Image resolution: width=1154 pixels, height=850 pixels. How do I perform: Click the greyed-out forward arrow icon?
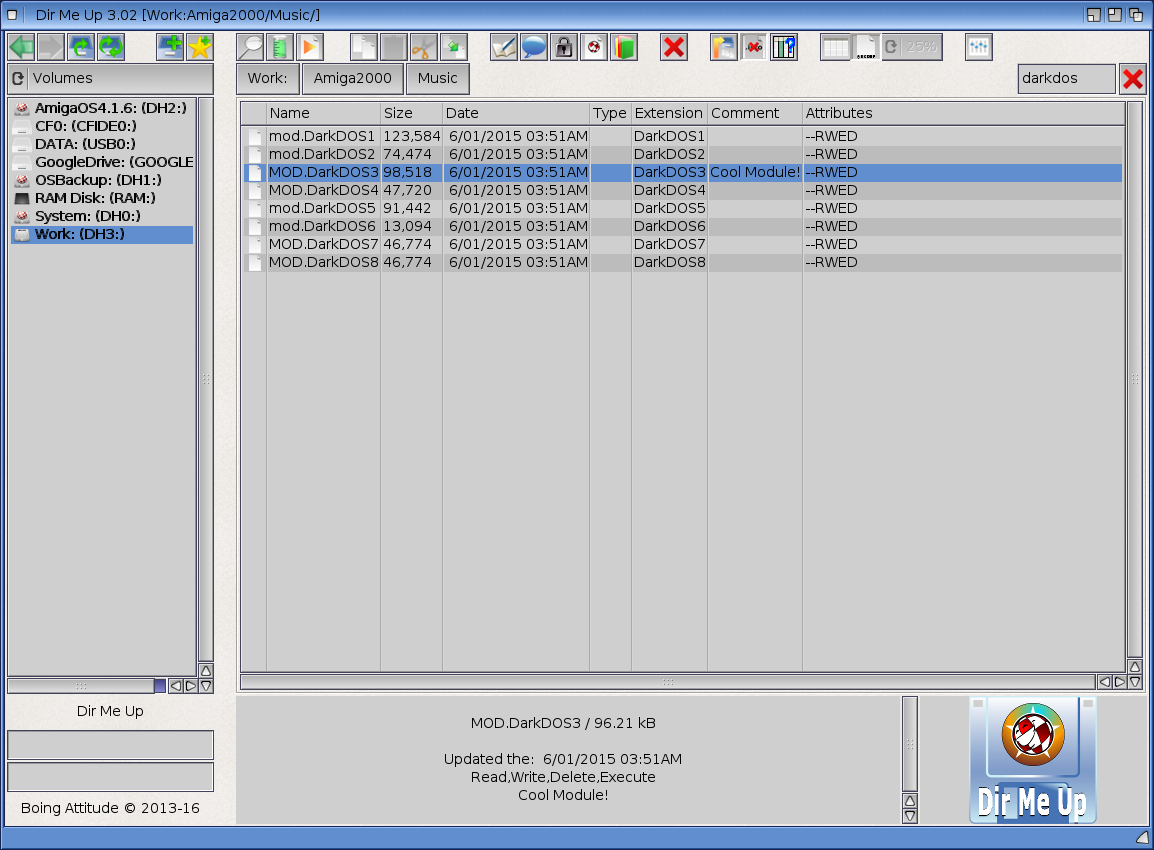coord(51,47)
